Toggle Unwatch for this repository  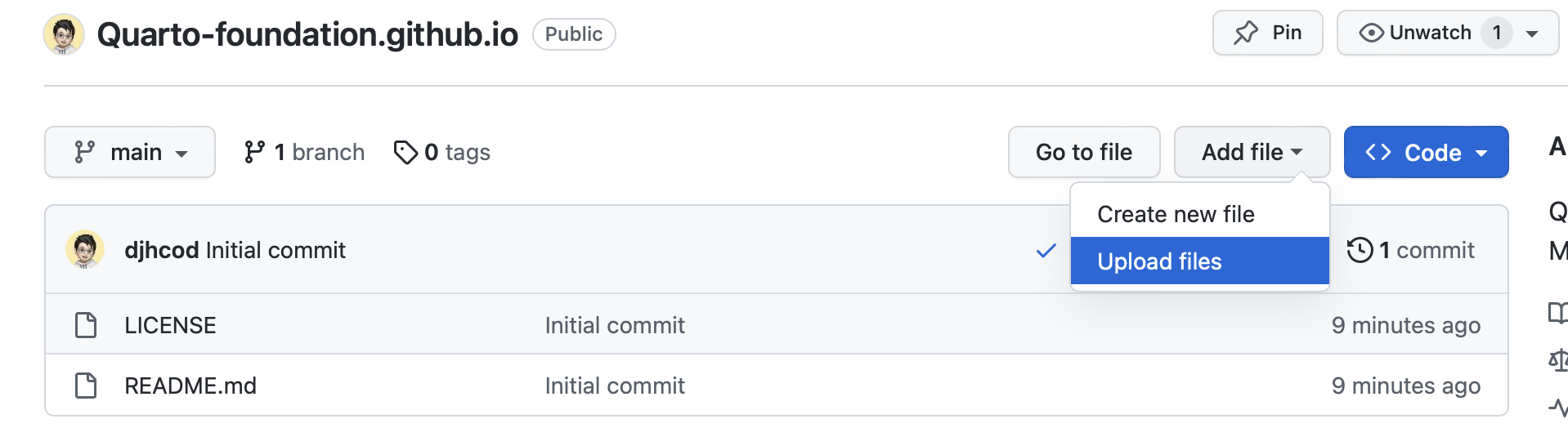point(1416,33)
